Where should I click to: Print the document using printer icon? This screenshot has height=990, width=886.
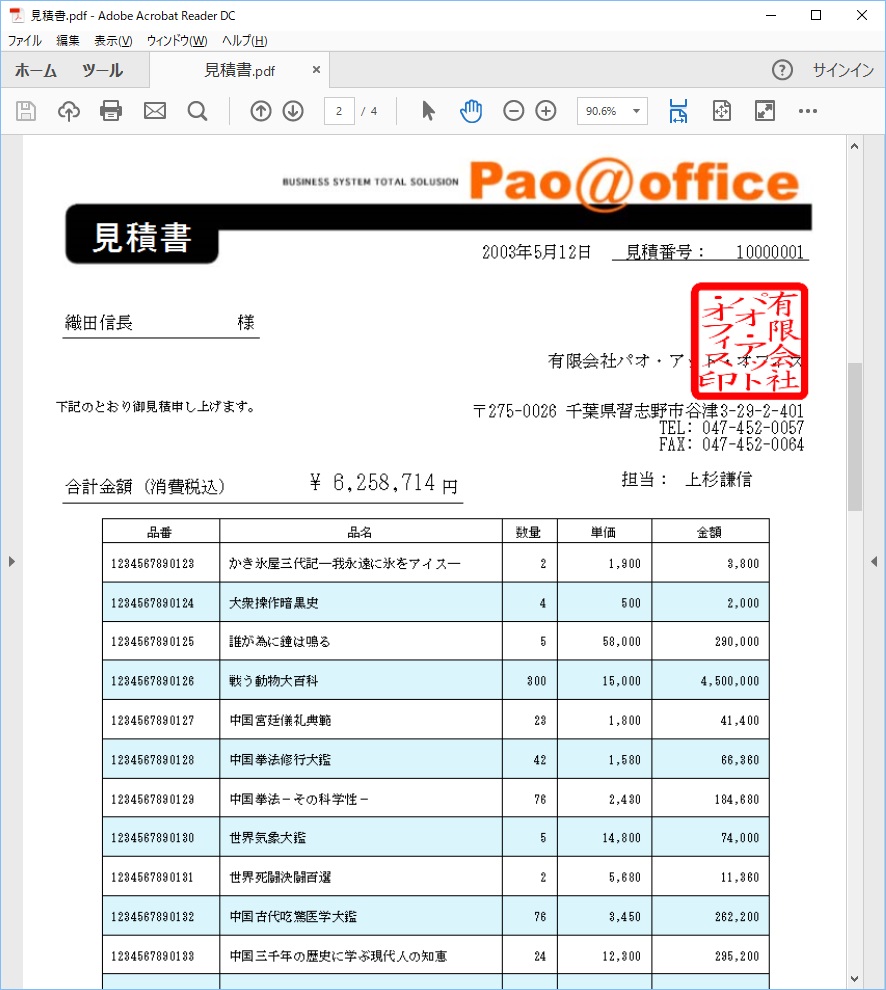(111, 111)
